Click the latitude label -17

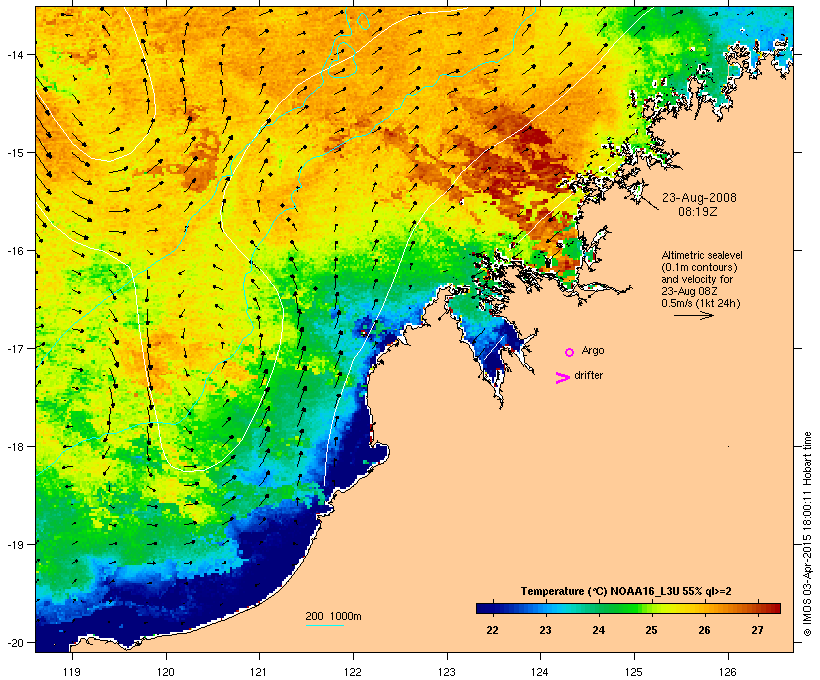point(15,348)
